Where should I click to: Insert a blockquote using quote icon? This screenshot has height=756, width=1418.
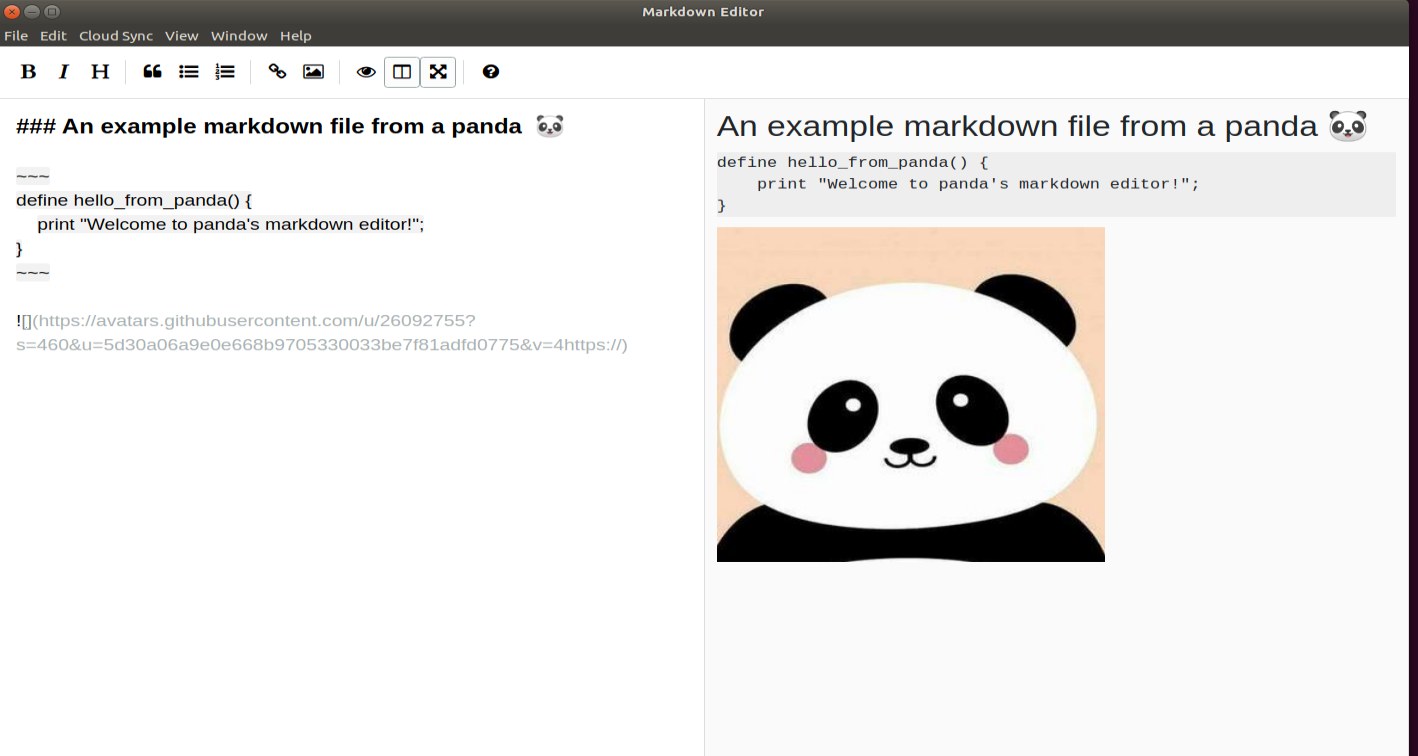(x=152, y=72)
